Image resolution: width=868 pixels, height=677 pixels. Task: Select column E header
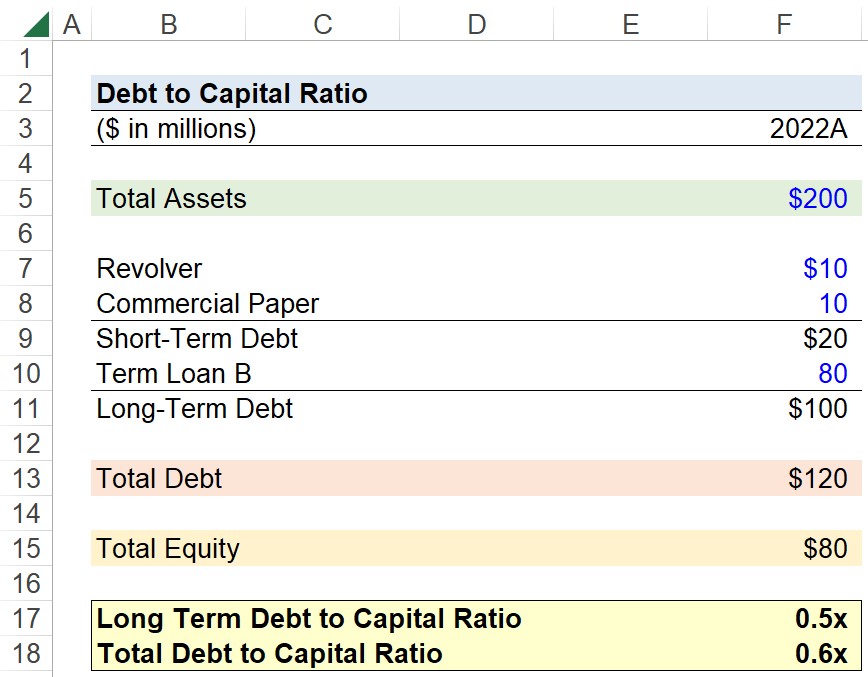[631, 25]
